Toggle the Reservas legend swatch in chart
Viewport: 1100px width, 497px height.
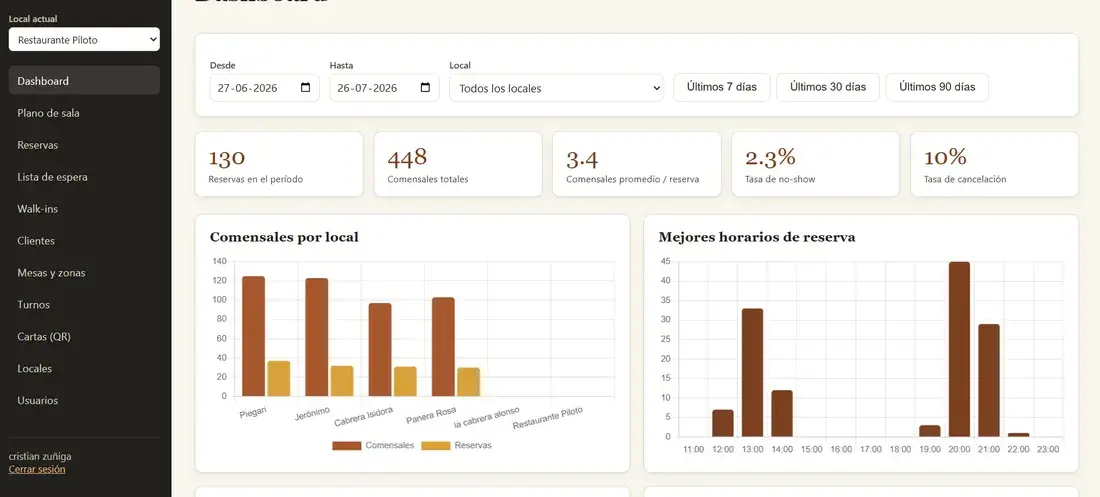coord(436,446)
